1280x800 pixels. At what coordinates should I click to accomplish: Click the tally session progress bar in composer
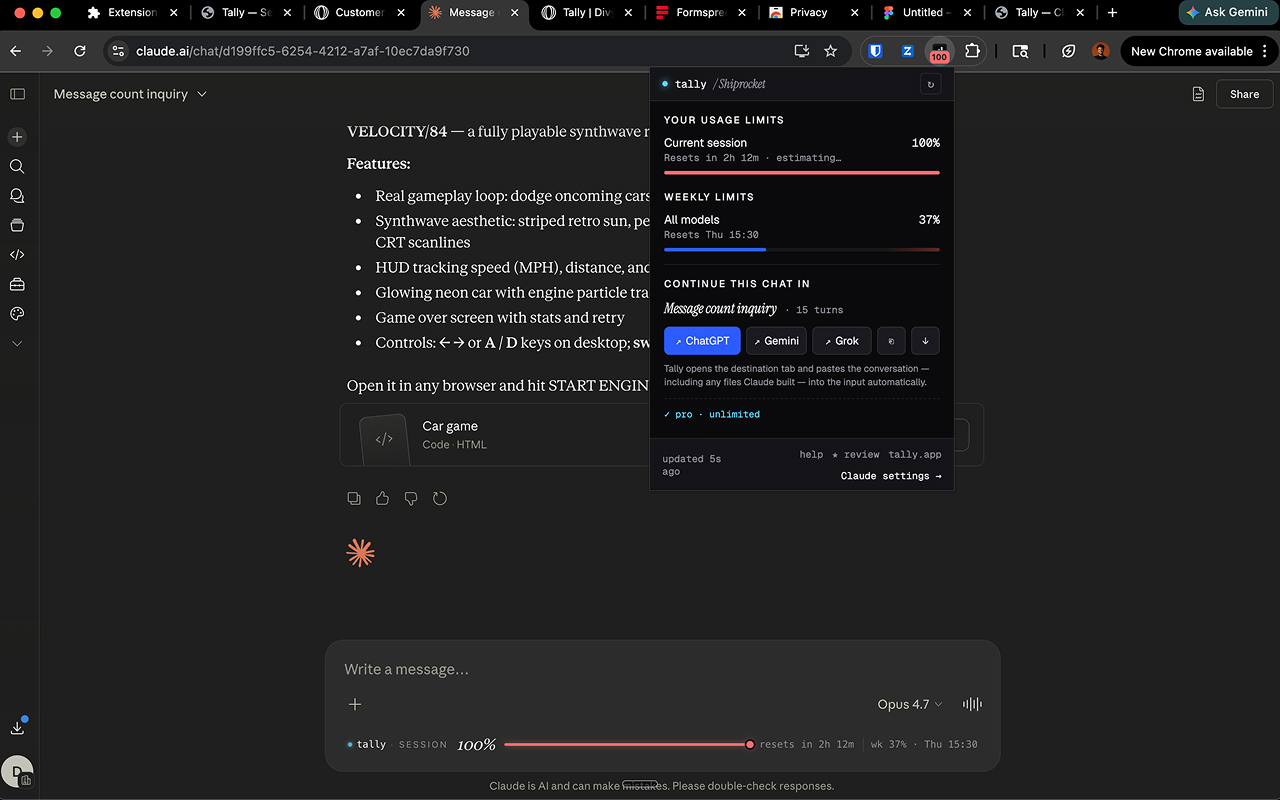[629, 744]
